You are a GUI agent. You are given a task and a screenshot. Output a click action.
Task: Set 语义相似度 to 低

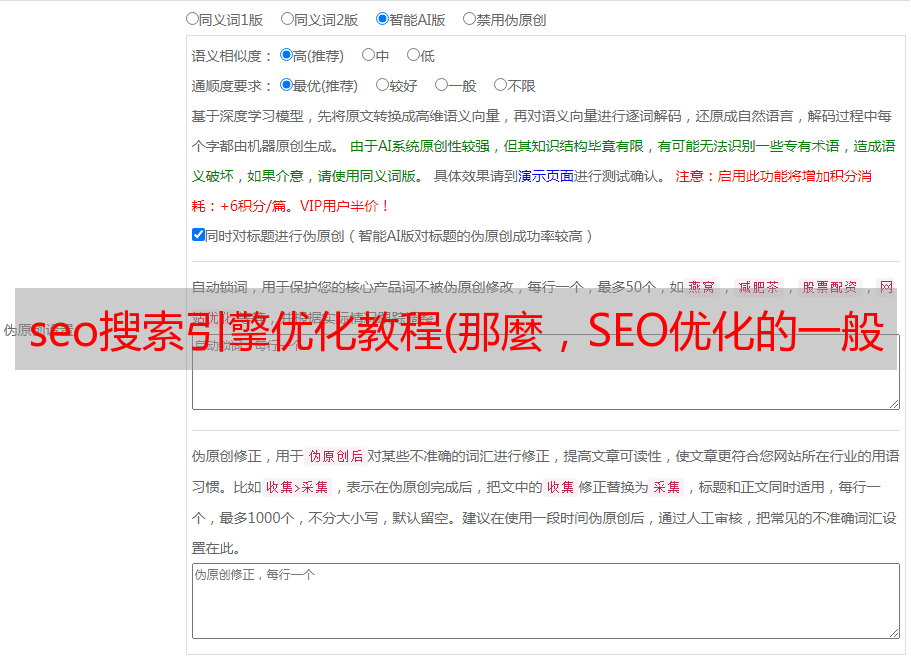413,55
